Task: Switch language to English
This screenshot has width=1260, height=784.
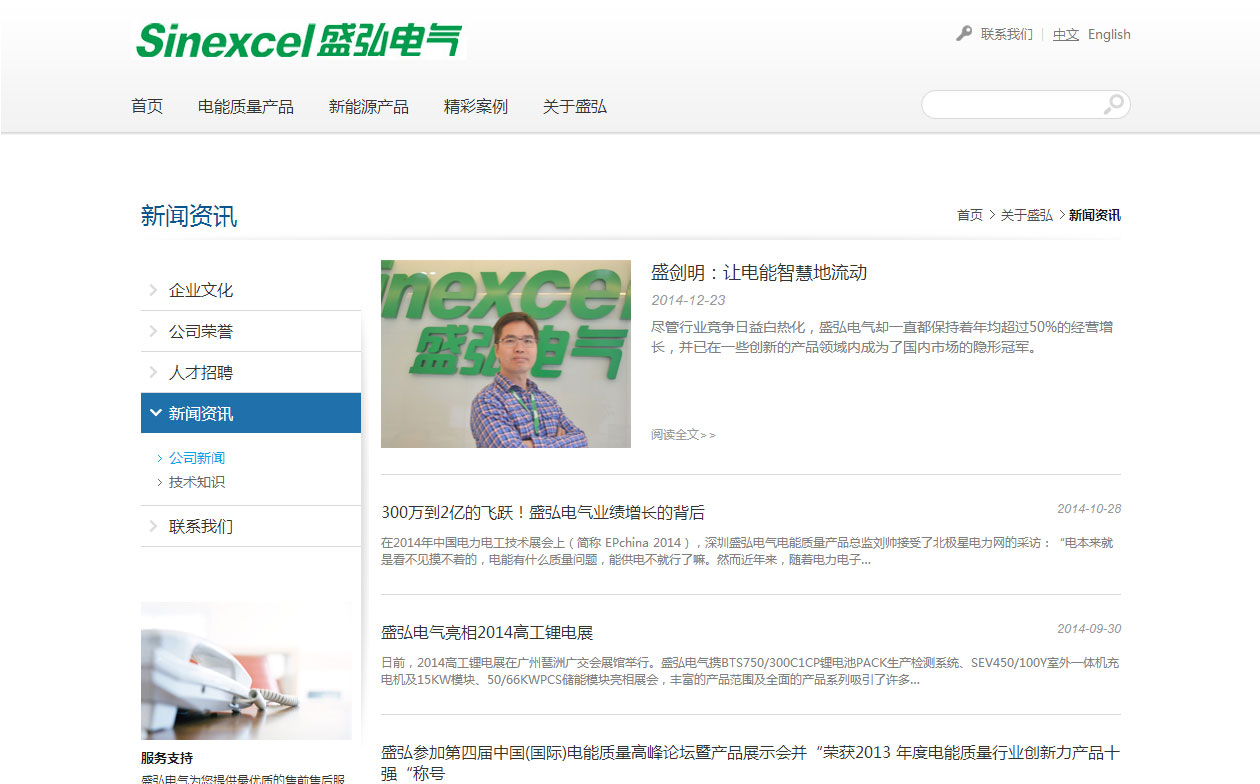Action: click(1109, 34)
